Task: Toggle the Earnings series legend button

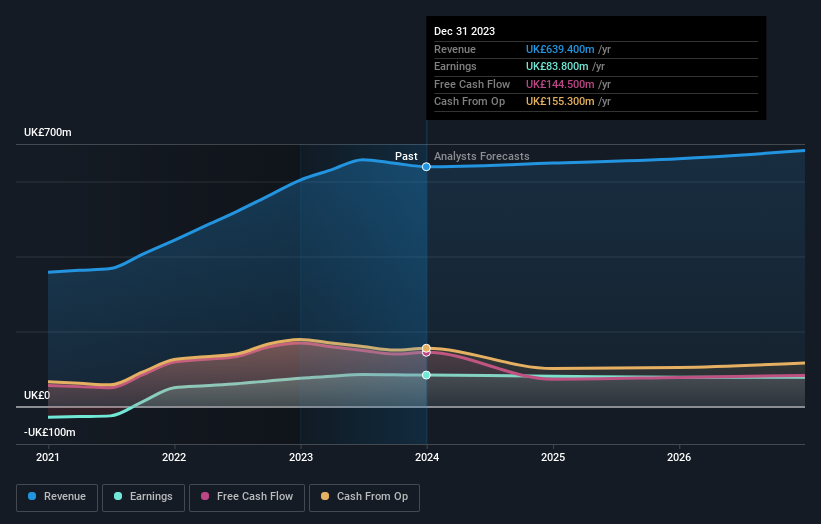Action: [x=143, y=497]
